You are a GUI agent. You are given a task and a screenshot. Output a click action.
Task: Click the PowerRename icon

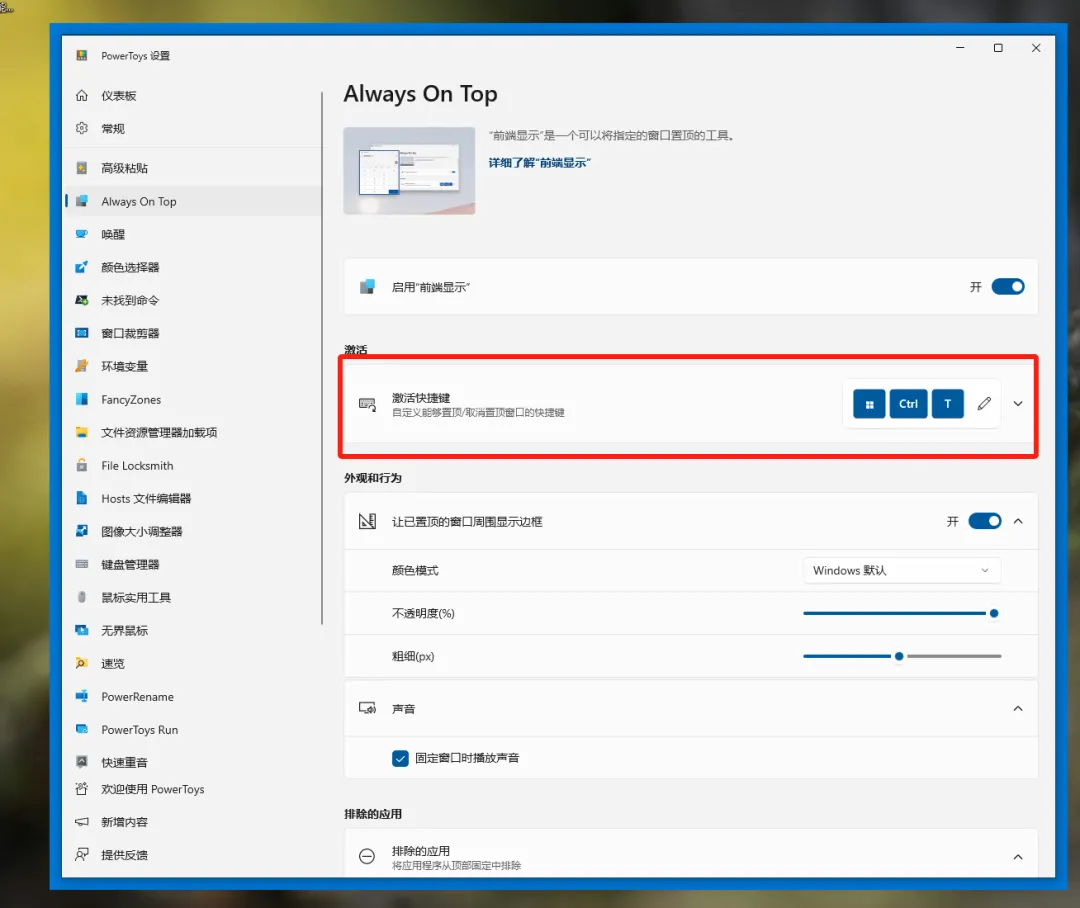tap(81, 697)
